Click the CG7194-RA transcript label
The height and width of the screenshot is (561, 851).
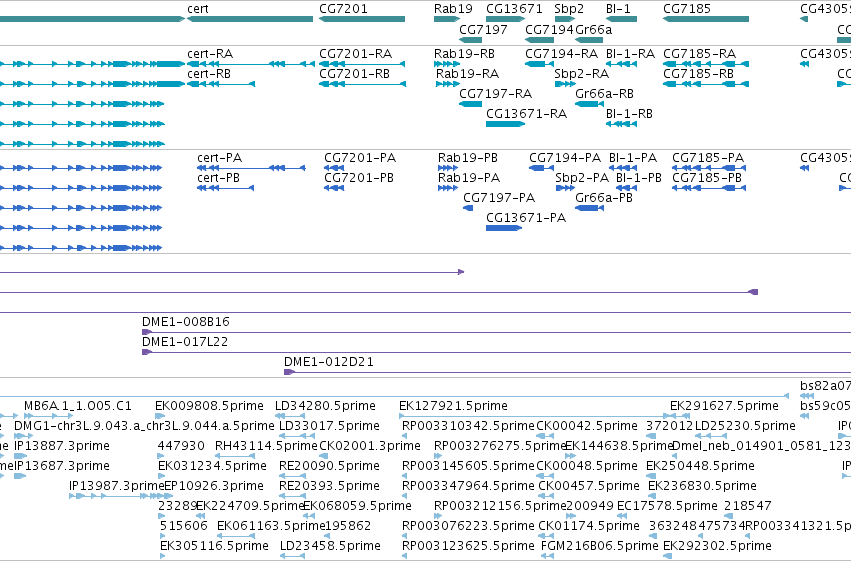point(561,54)
